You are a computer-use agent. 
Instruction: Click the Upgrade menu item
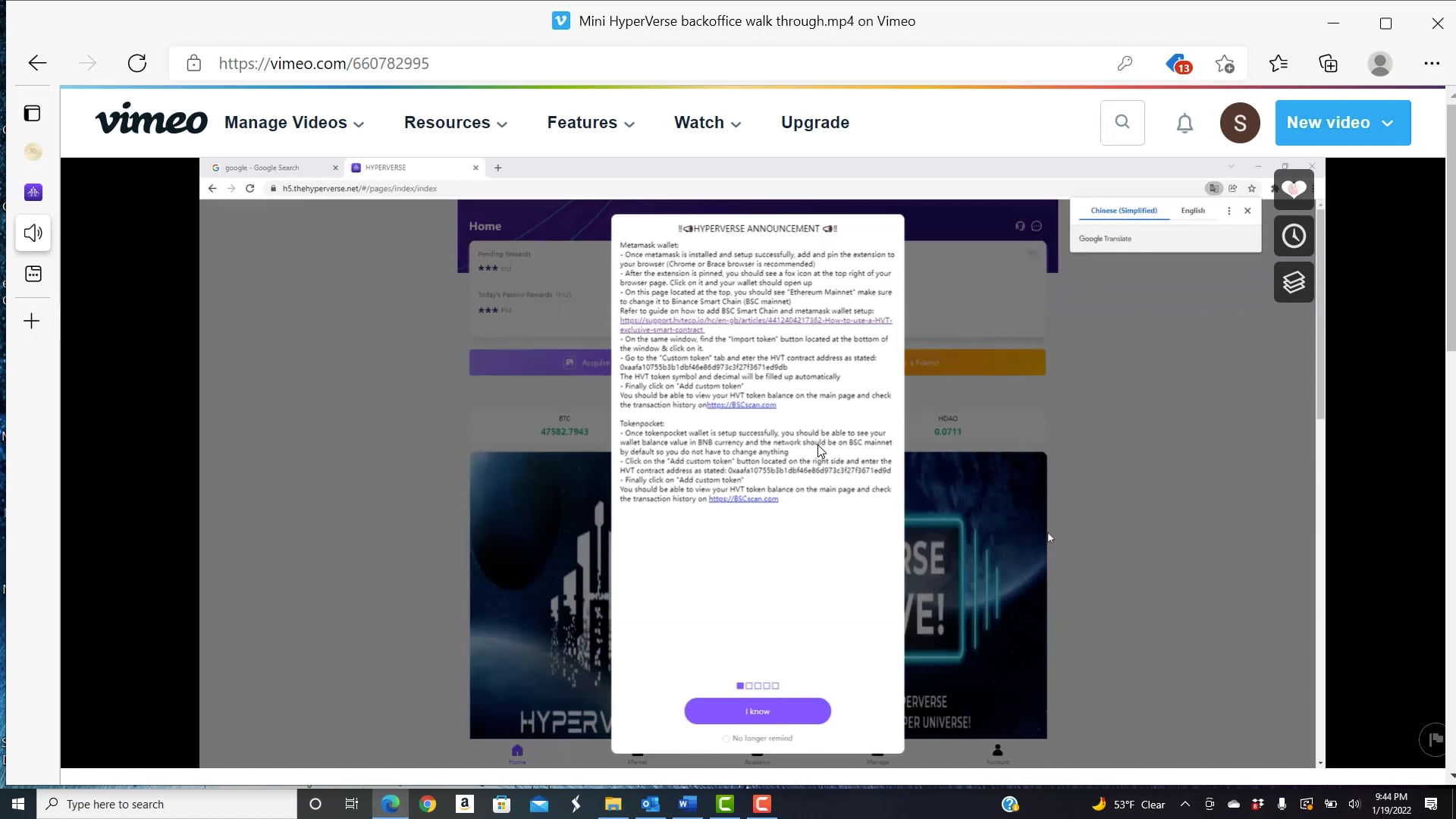click(x=814, y=123)
